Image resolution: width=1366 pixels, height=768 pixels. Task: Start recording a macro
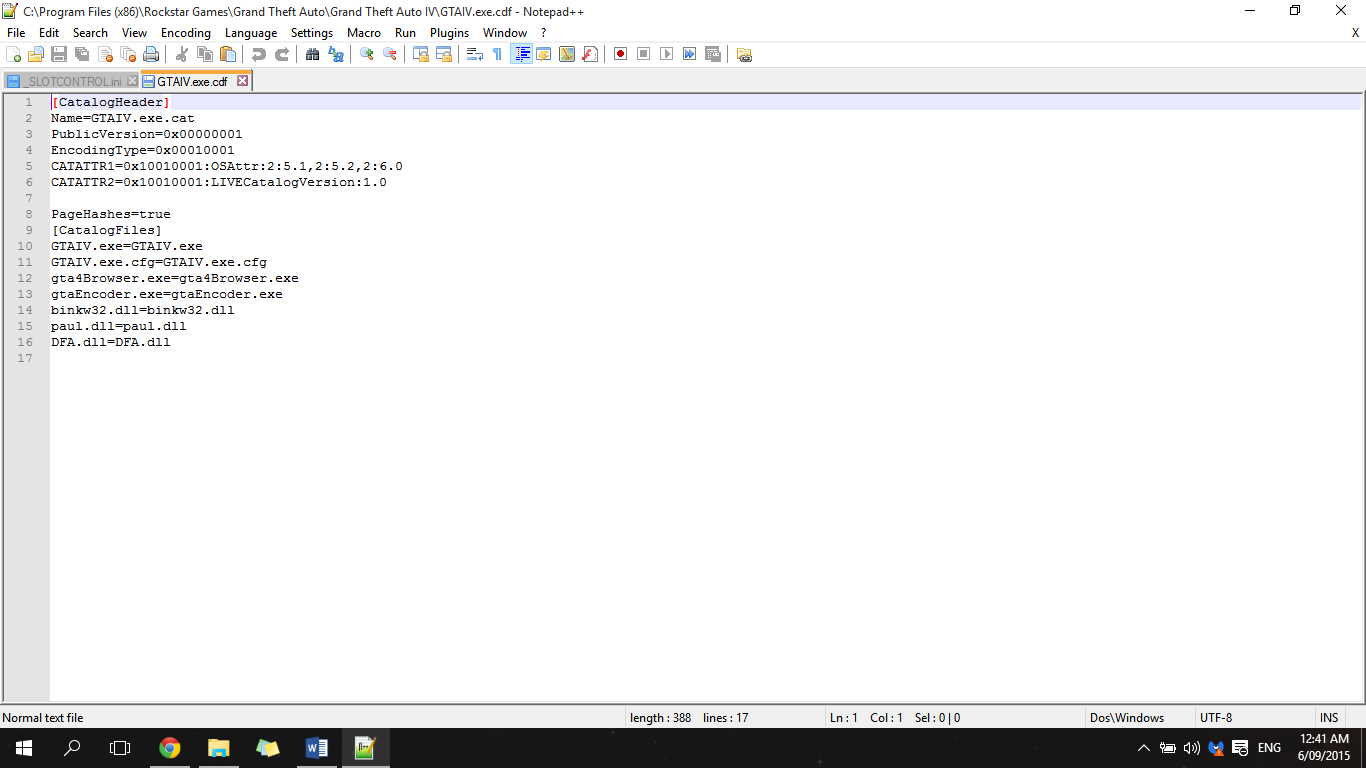621,54
